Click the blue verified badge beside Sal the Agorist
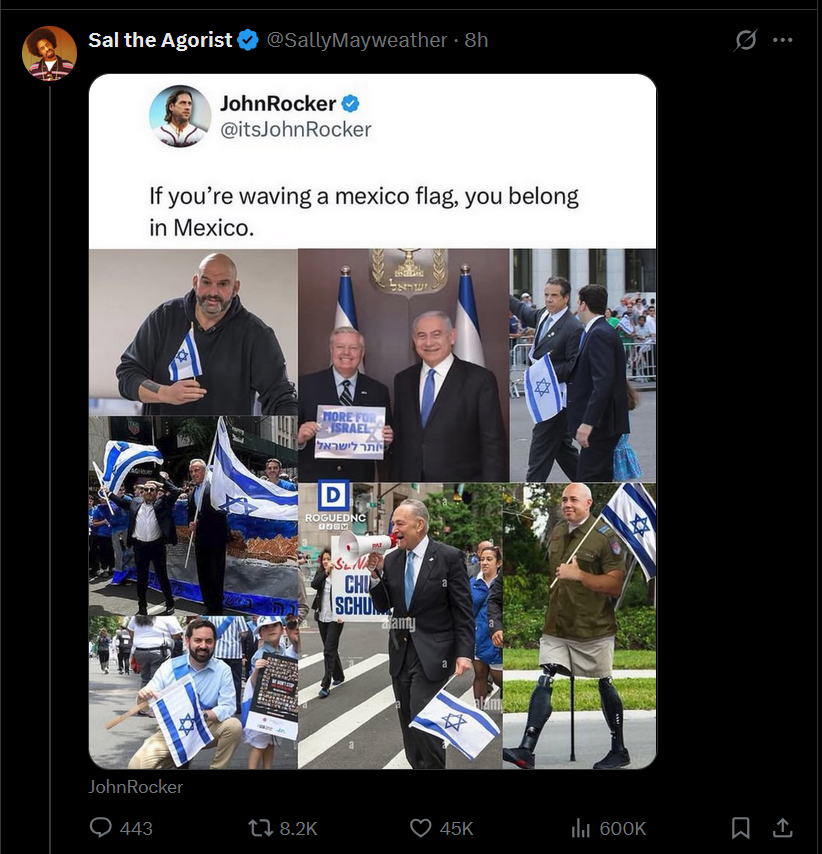This screenshot has width=822, height=854. pyautogui.click(x=249, y=40)
